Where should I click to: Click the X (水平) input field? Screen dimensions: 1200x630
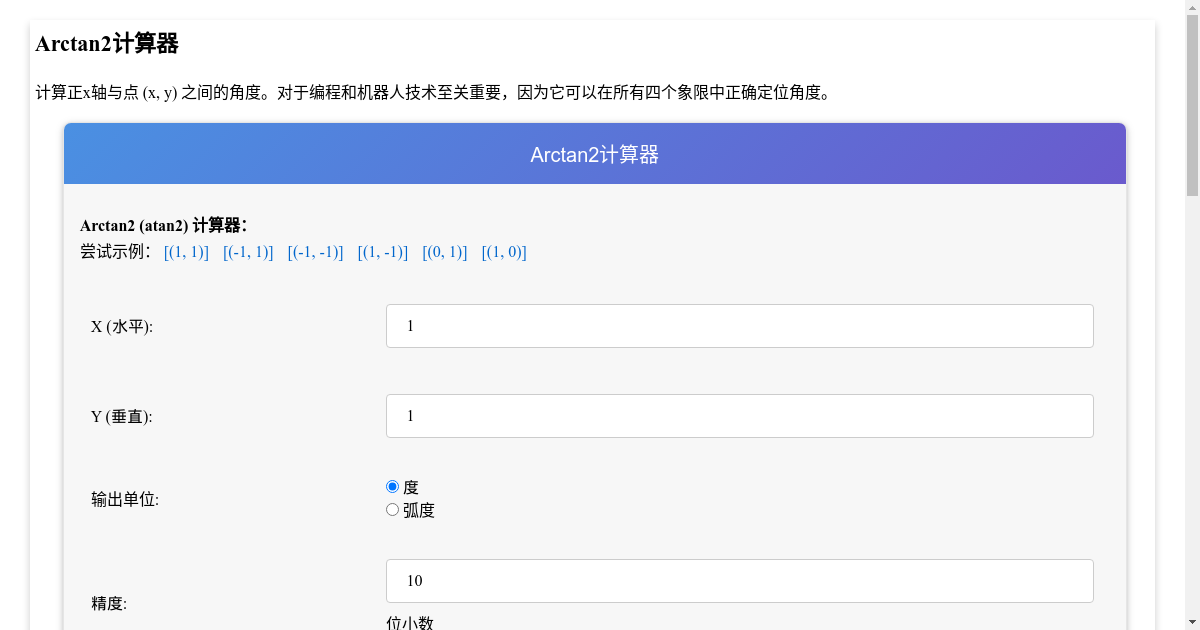[739, 325]
